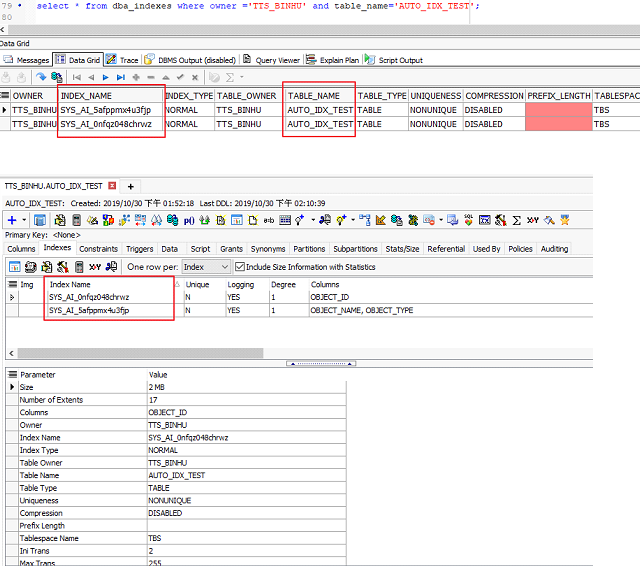
Task: Select SYS_AI_5afppmx4u3fjp cell in data grid
Action: (111, 110)
